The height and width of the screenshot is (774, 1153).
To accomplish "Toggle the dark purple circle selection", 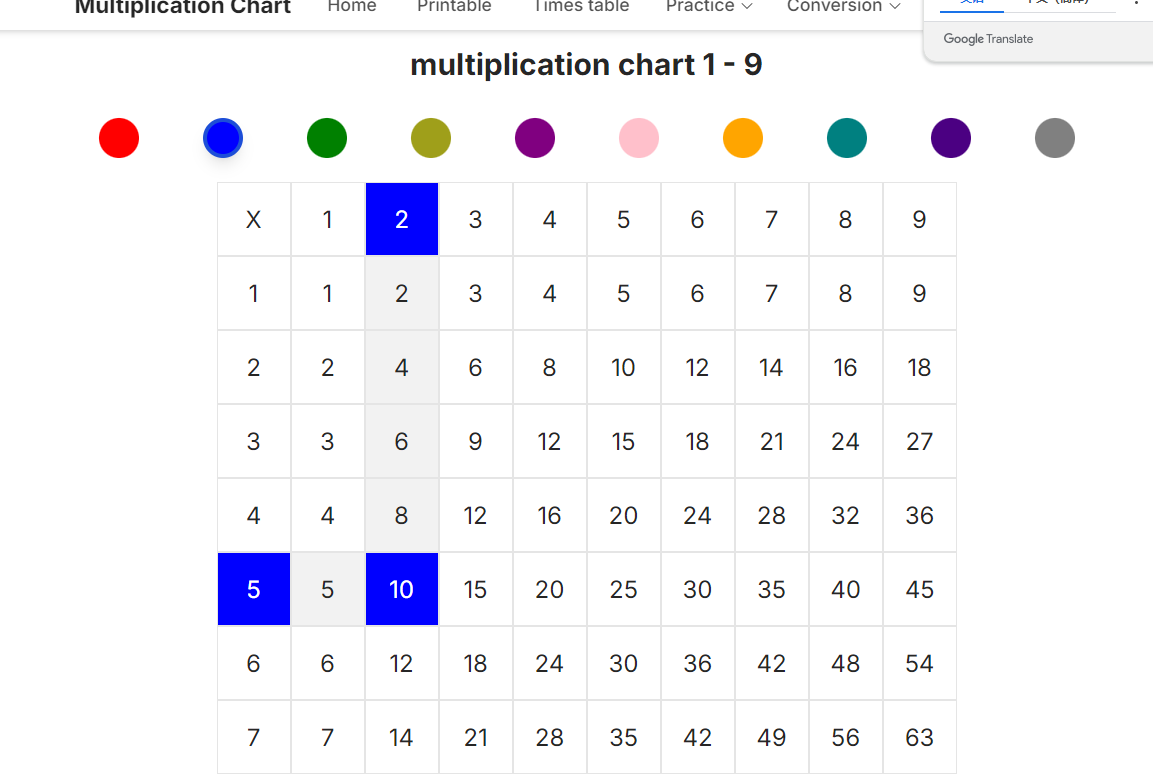I will [x=951, y=138].
